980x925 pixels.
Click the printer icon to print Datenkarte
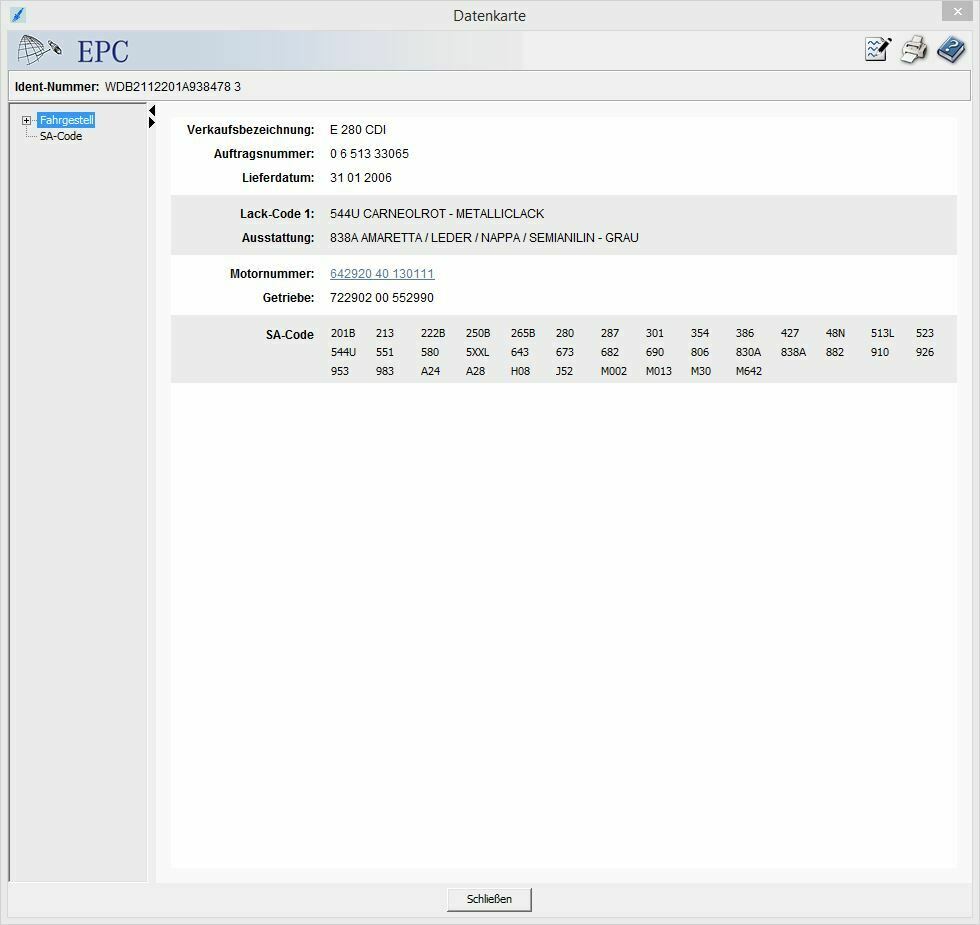914,50
